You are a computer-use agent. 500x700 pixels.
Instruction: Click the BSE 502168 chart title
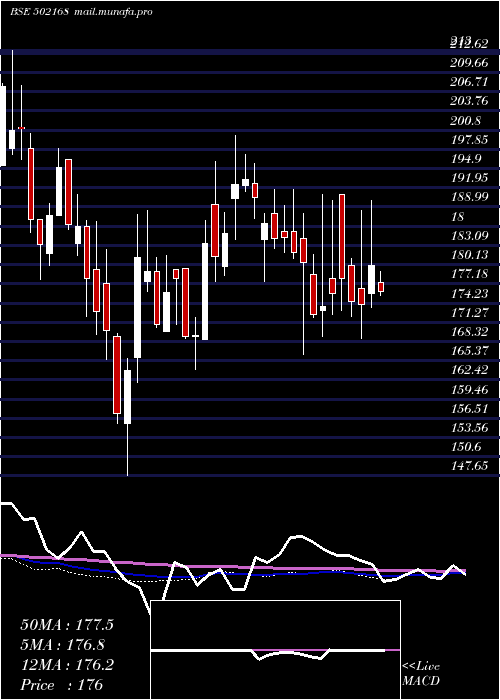pos(39,12)
